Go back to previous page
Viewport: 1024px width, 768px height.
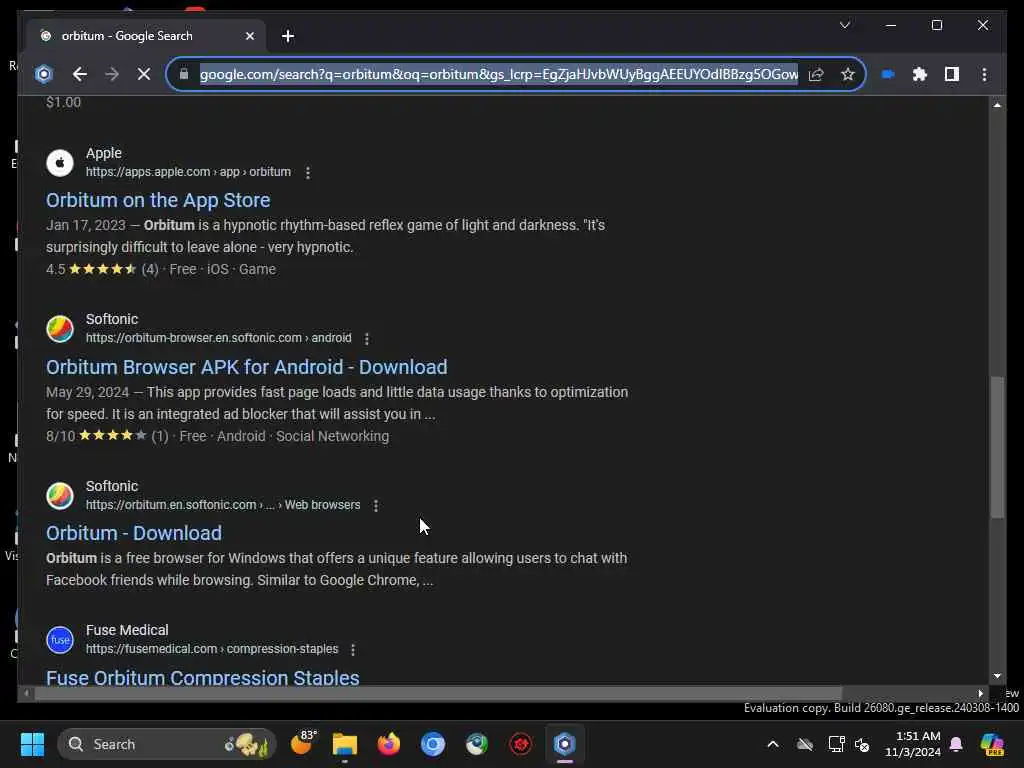(80, 74)
